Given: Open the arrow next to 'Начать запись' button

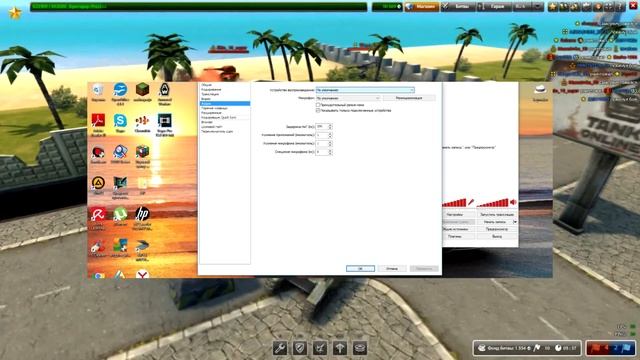Looking at the screenshot, I should point(515,222).
